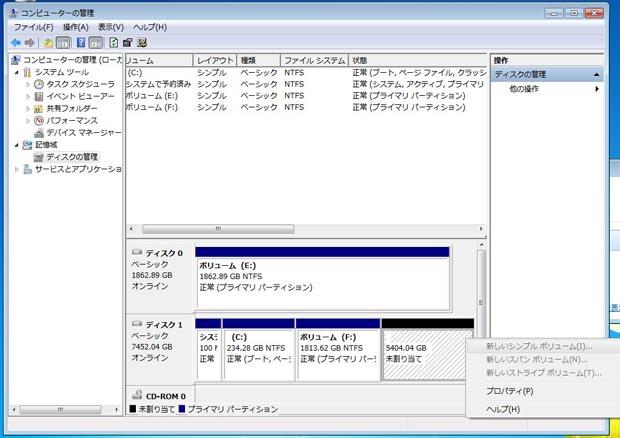Open the 操作(A) menu

click(x=76, y=27)
